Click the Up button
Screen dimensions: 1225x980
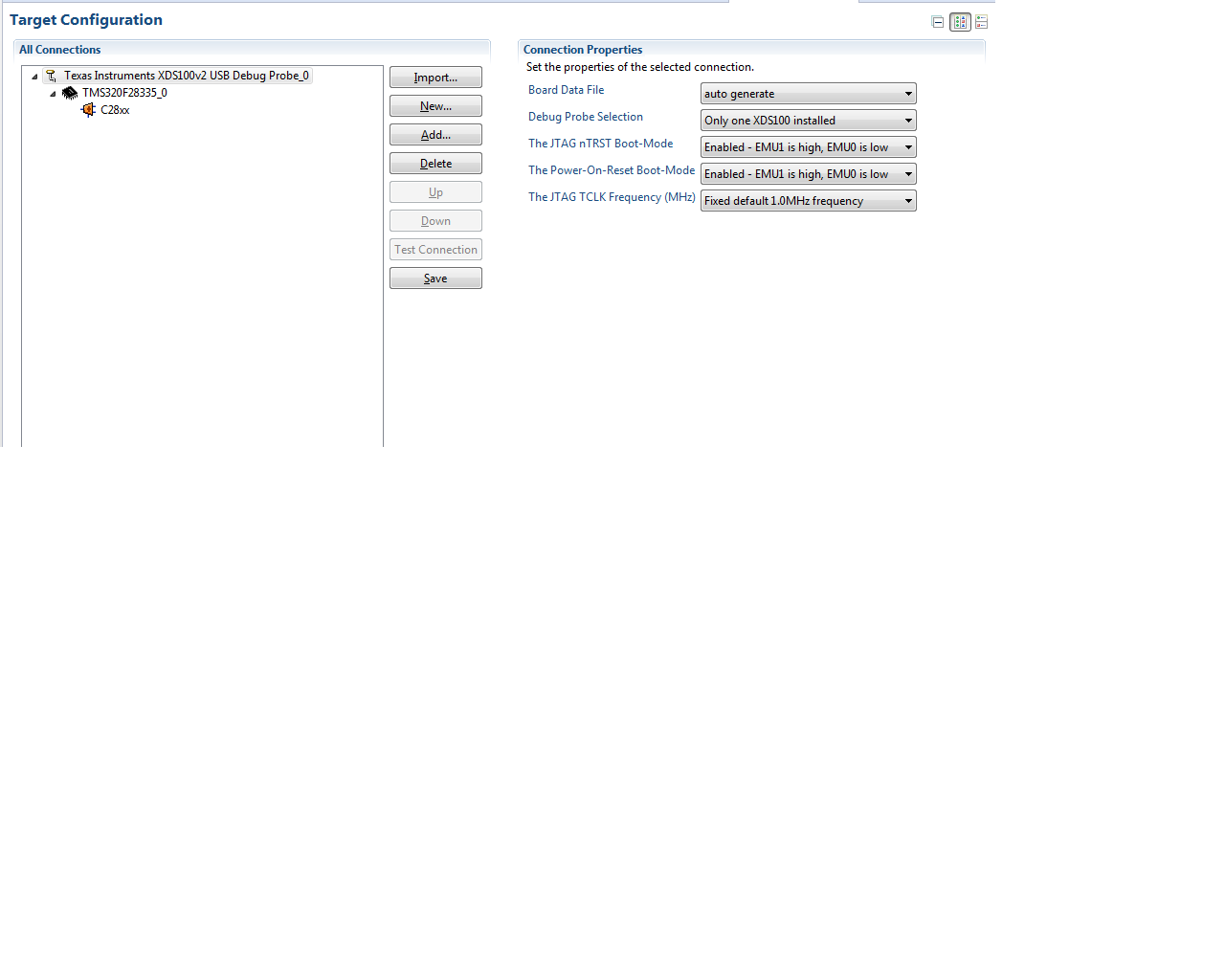click(x=435, y=192)
